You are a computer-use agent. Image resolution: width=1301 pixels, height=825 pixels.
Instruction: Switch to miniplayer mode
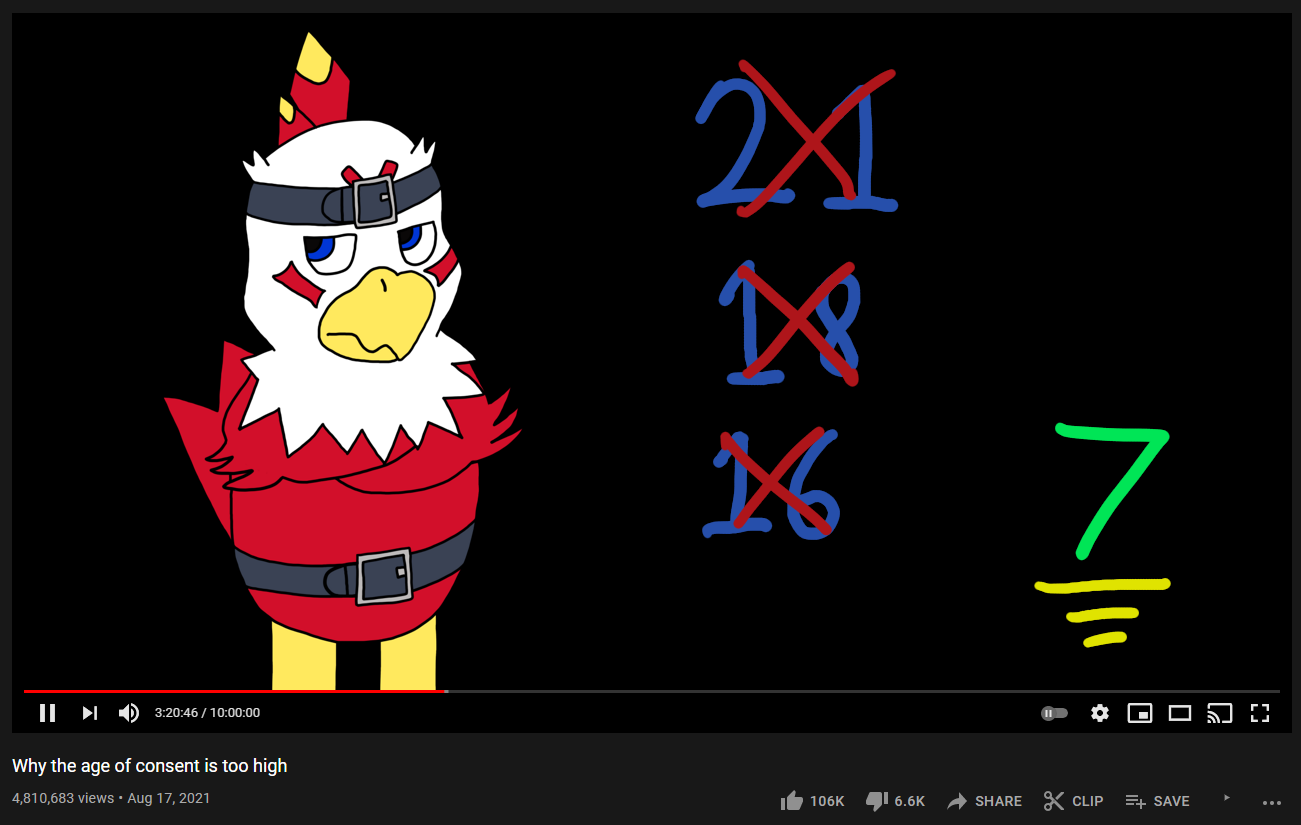click(1140, 713)
